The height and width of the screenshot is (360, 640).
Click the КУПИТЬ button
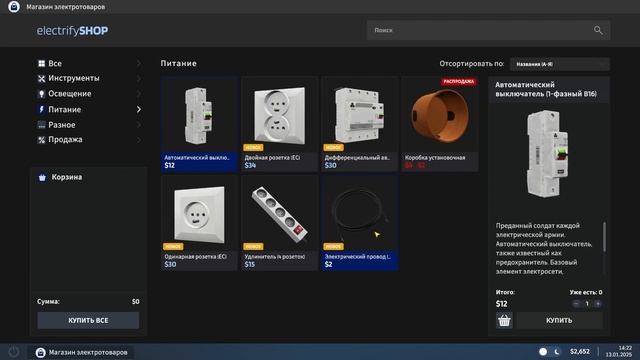point(559,320)
